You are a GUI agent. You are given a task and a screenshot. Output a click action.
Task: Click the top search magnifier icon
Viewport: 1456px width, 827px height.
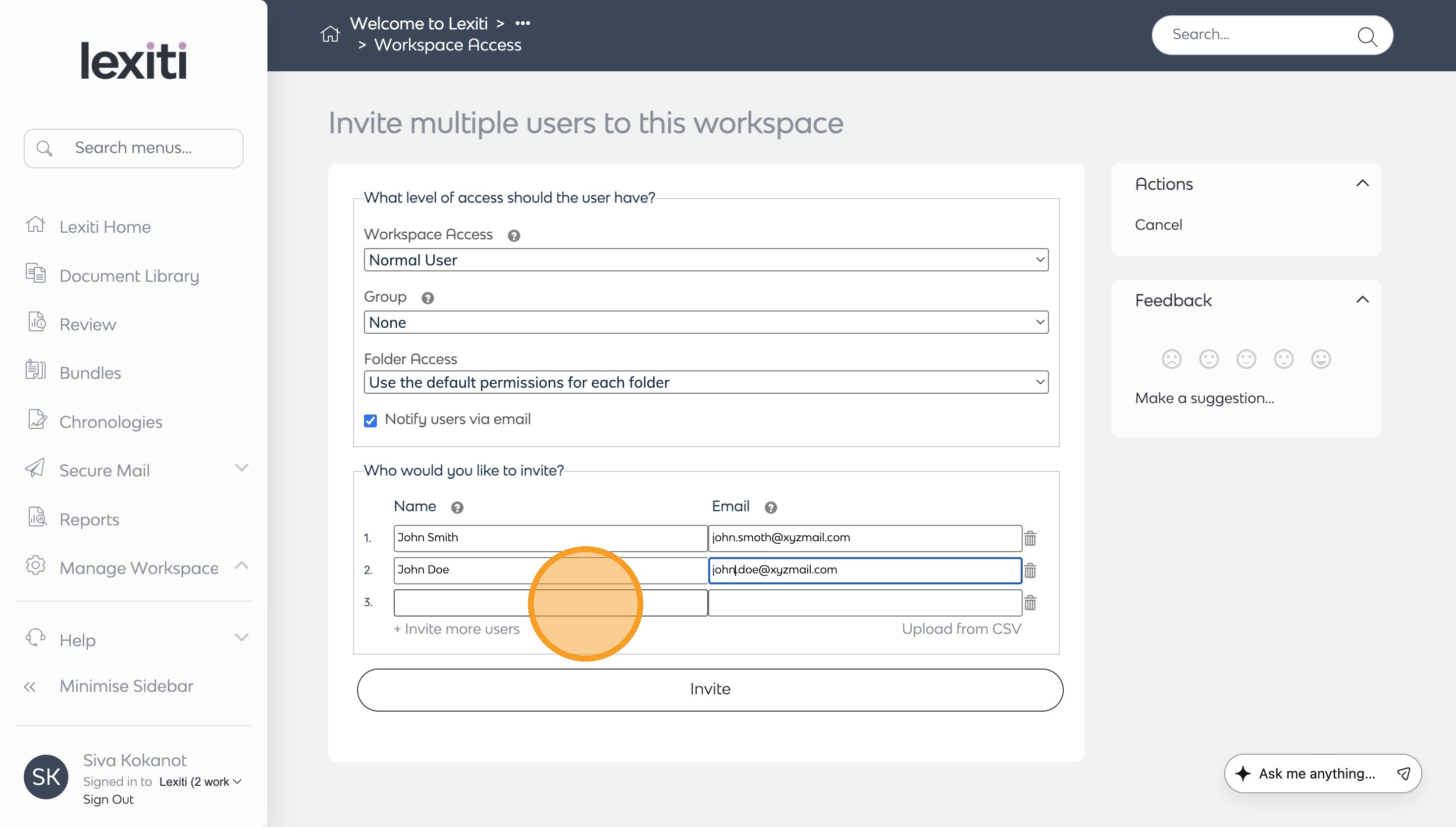1366,36
